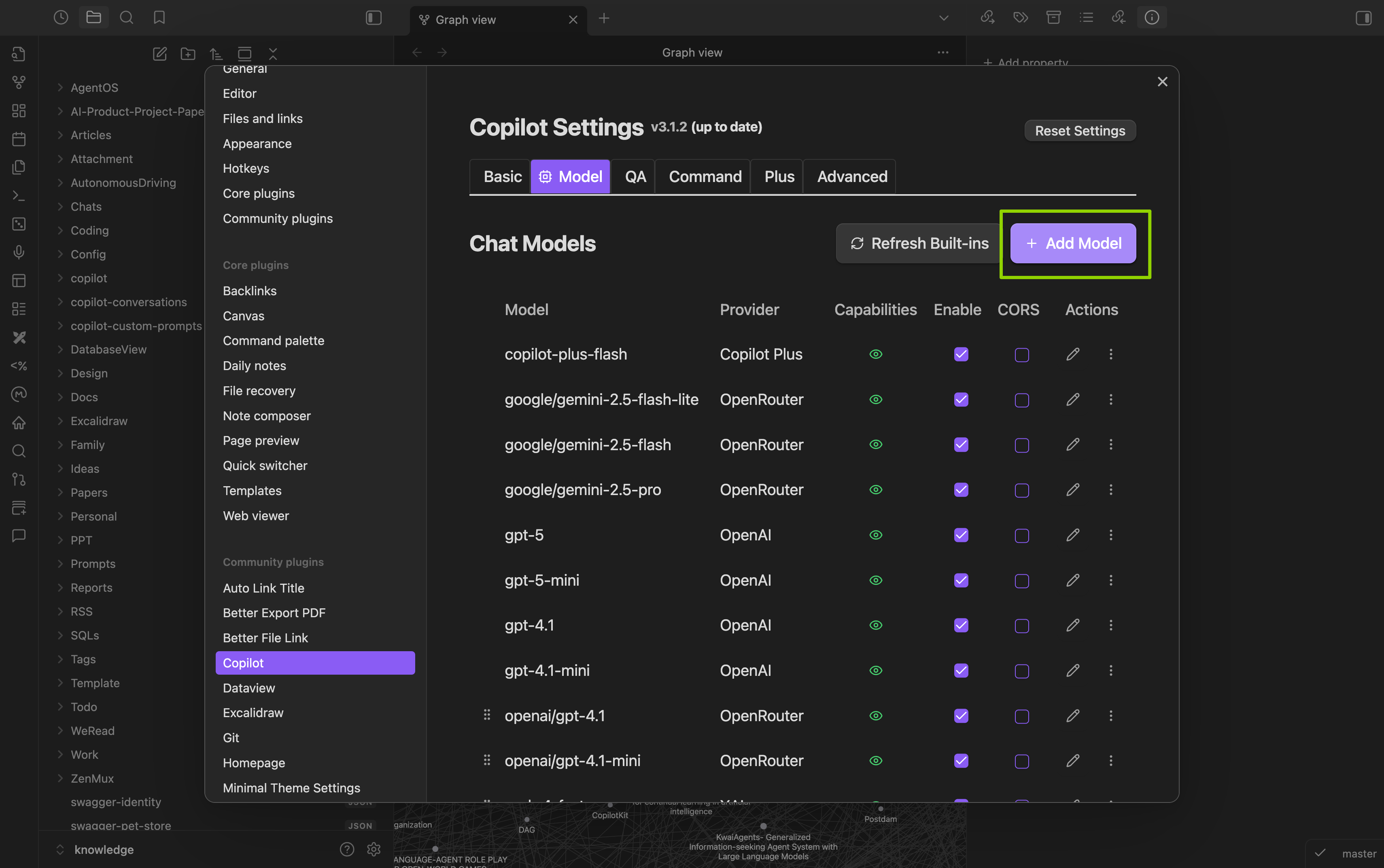Open the help icon beside vault name
The height and width of the screenshot is (868, 1384).
(347, 849)
